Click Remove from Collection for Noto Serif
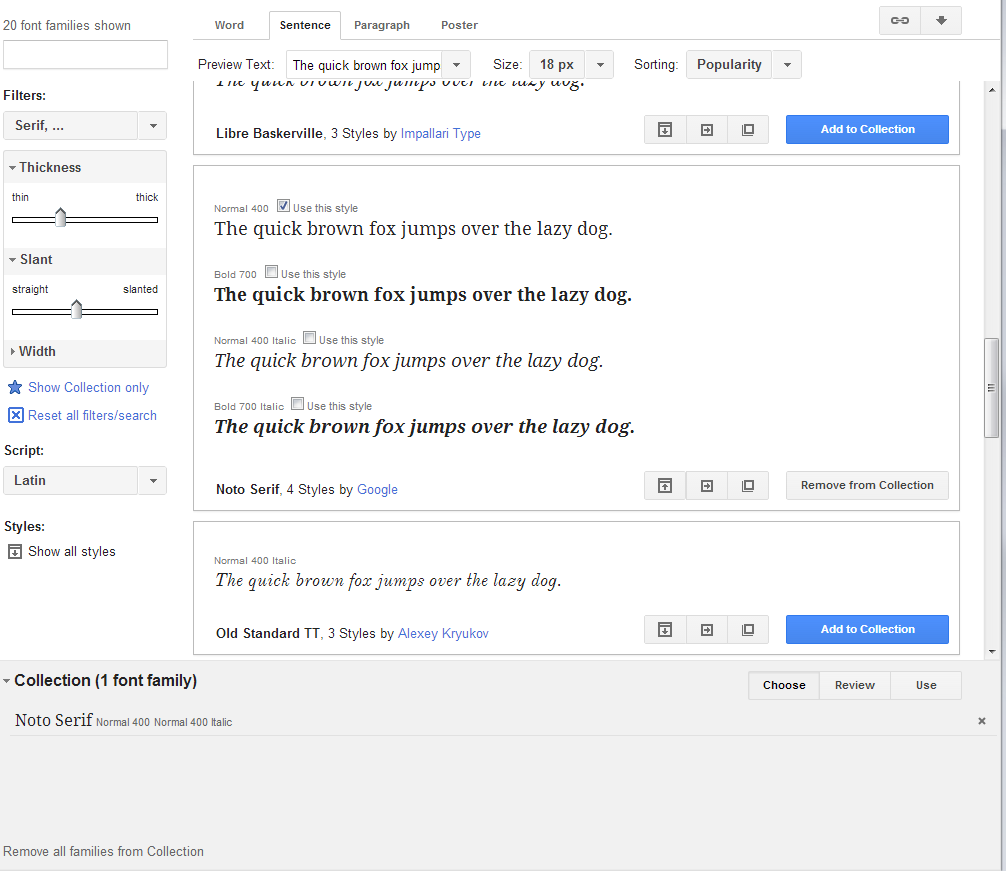 click(x=866, y=485)
